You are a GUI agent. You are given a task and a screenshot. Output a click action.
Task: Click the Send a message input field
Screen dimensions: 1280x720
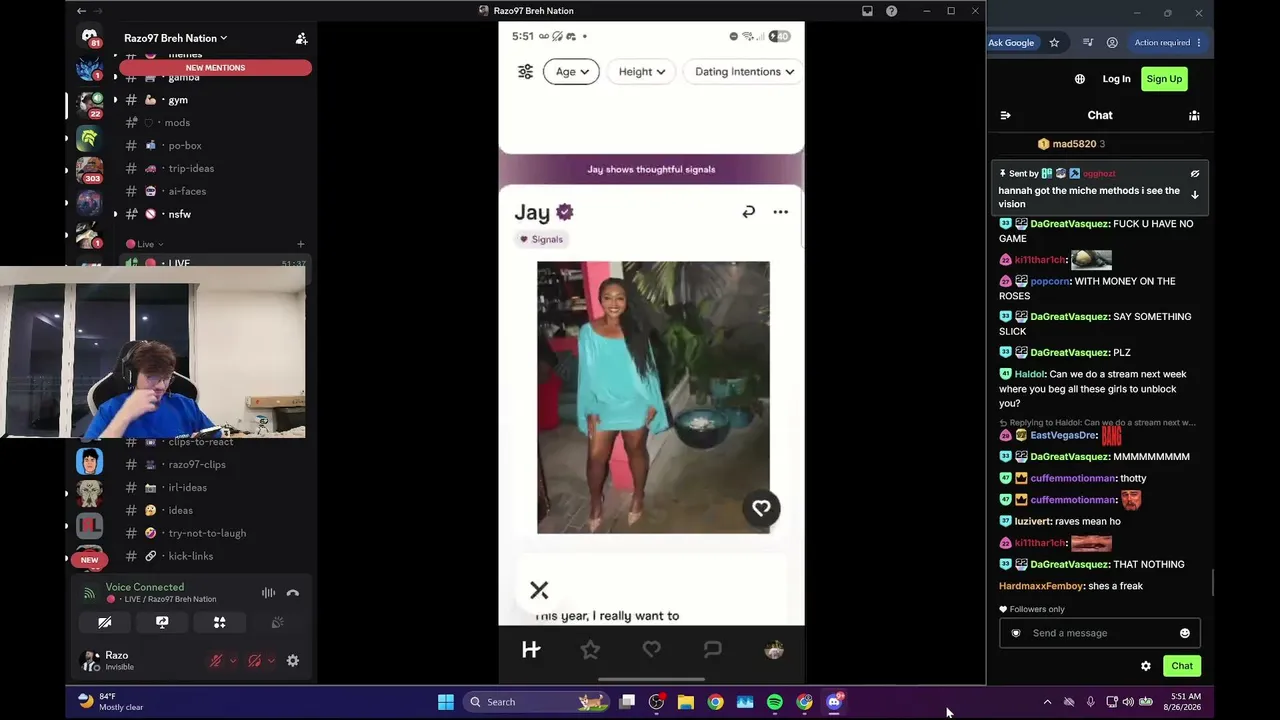coord(1100,633)
